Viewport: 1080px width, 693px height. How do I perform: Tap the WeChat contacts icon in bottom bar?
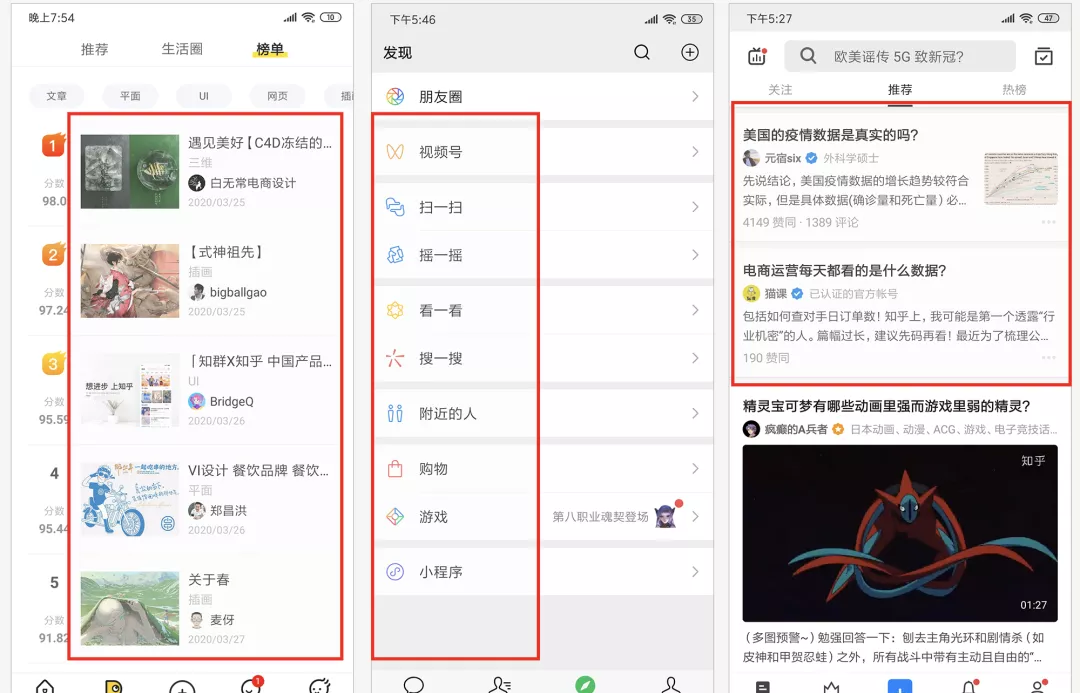click(499, 685)
